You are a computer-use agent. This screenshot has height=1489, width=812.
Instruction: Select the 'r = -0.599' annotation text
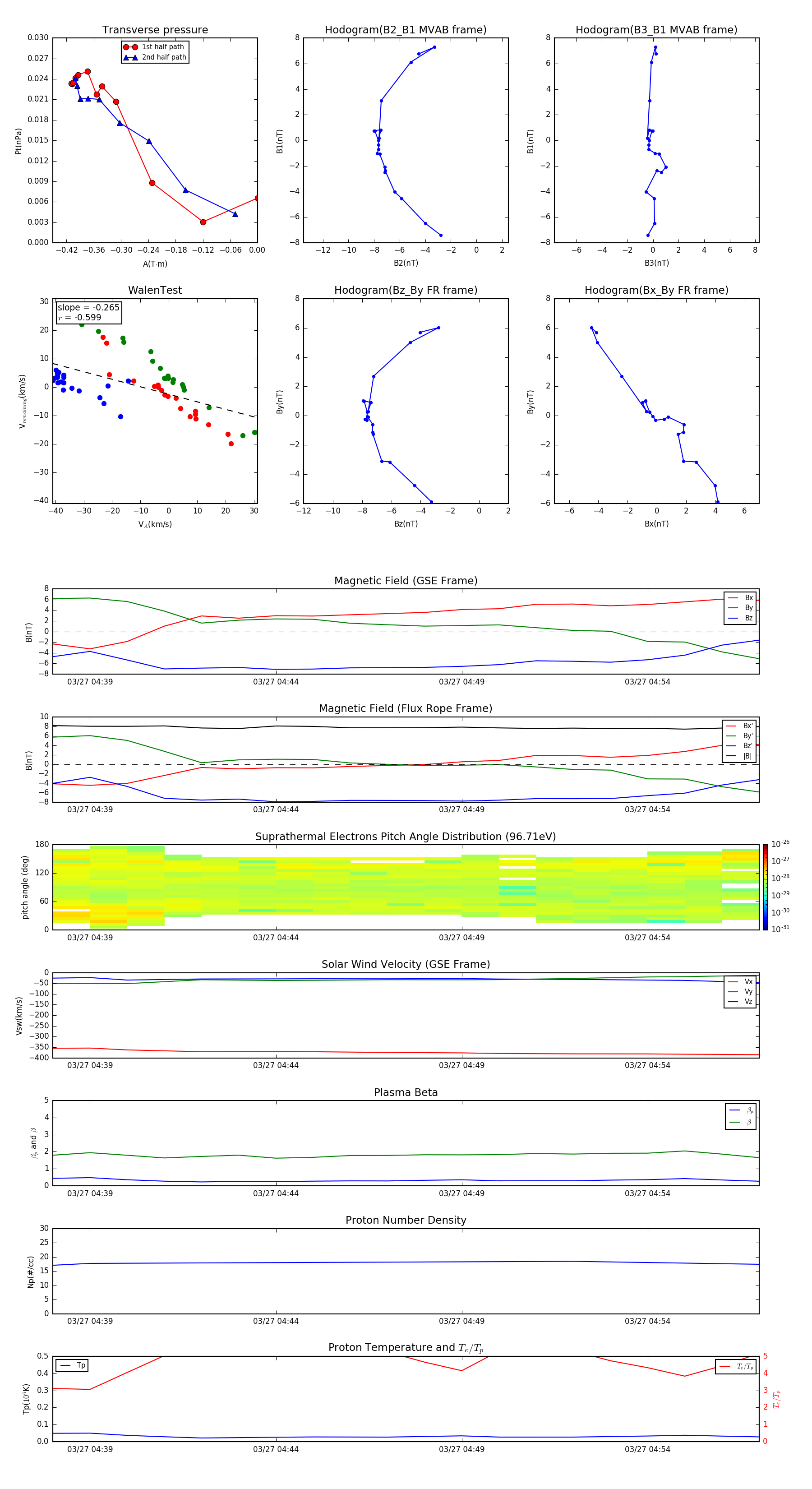(x=80, y=317)
